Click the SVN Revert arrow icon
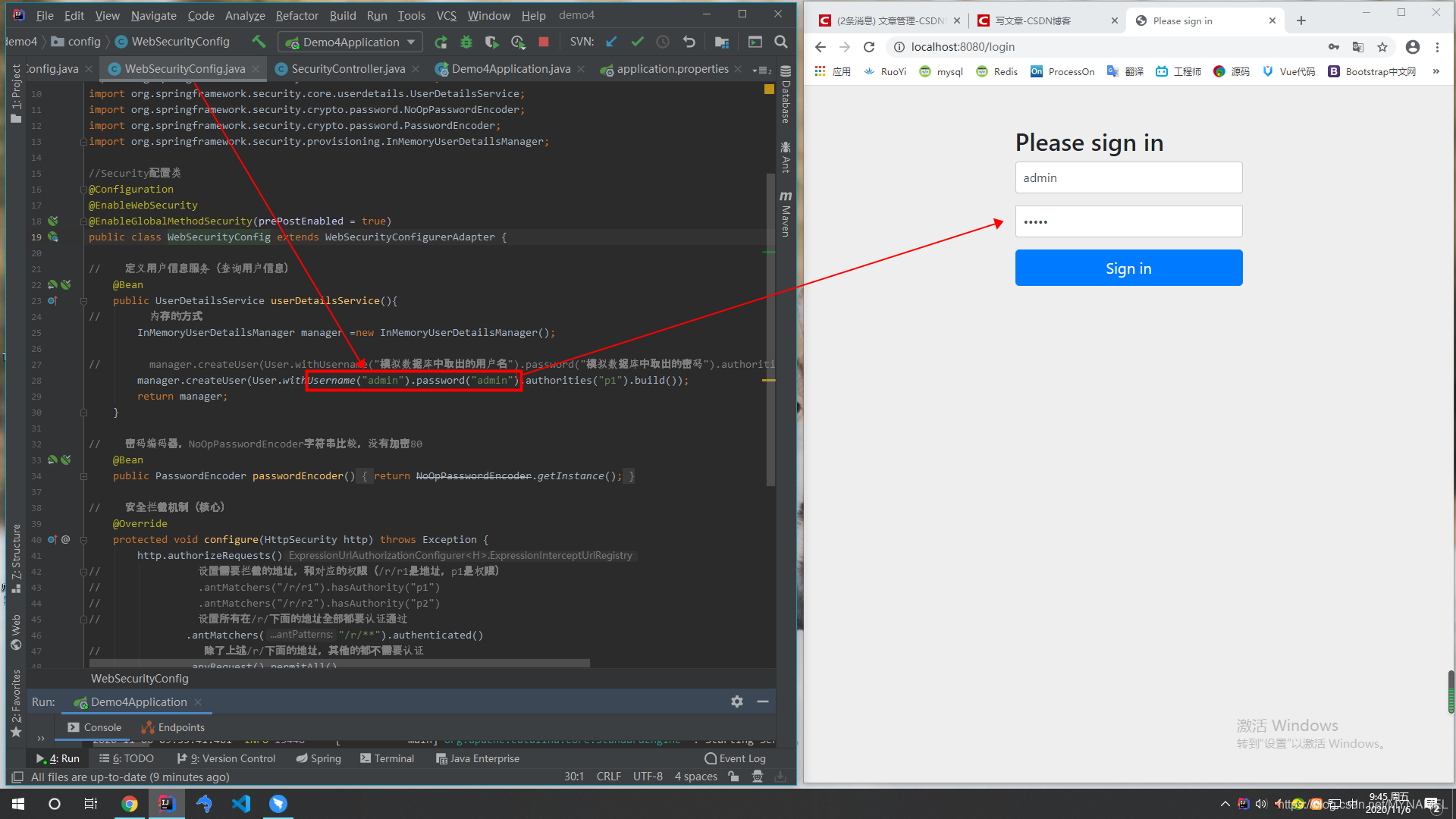The image size is (1456, 819). [689, 42]
